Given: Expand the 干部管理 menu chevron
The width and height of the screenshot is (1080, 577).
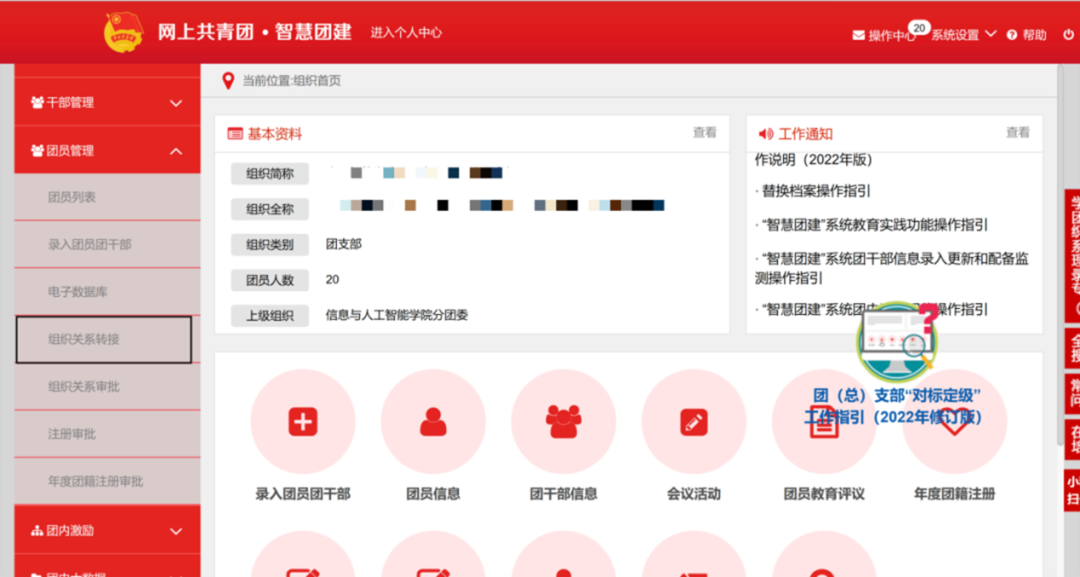Looking at the screenshot, I should pyautogui.click(x=176, y=103).
